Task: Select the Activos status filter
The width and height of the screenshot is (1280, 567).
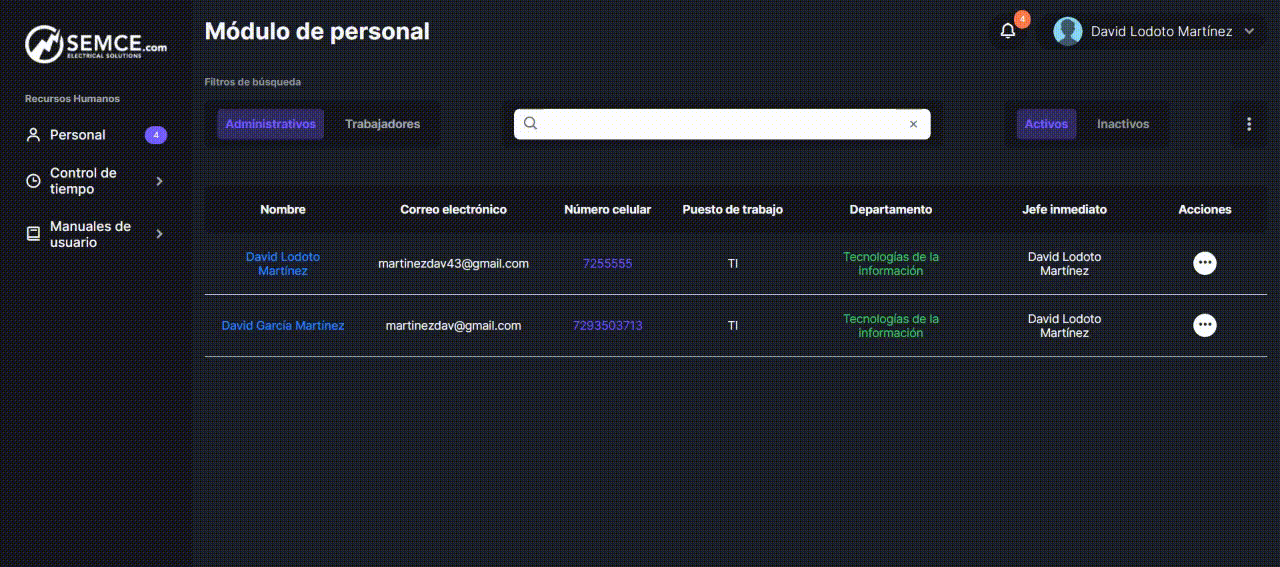Action: (x=1046, y=124)
